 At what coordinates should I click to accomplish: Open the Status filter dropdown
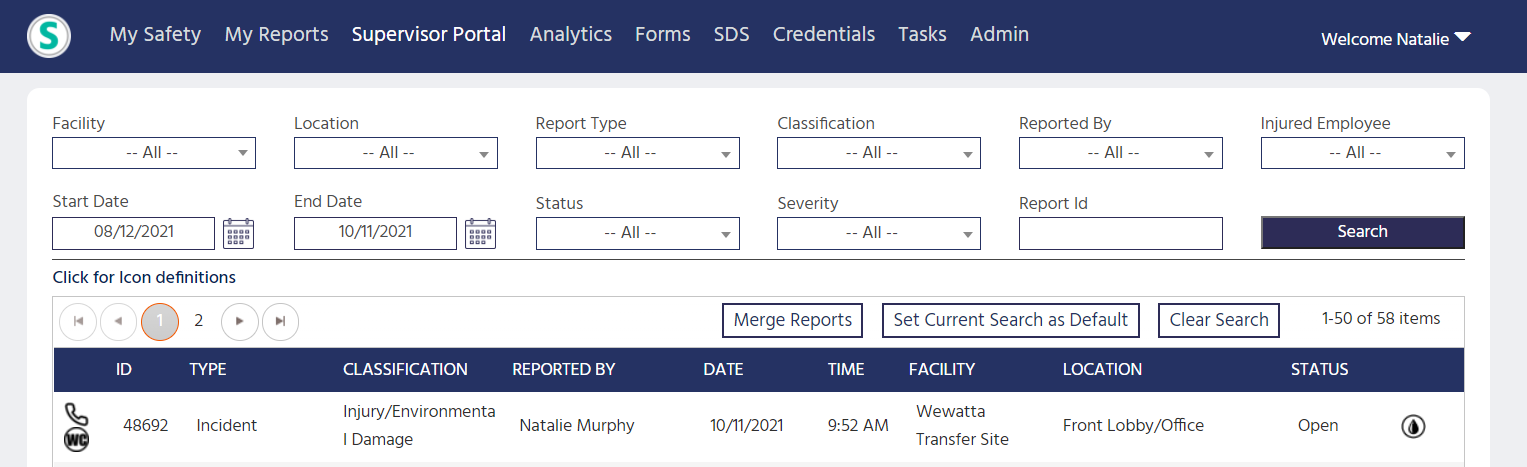(x=638, y=233)
